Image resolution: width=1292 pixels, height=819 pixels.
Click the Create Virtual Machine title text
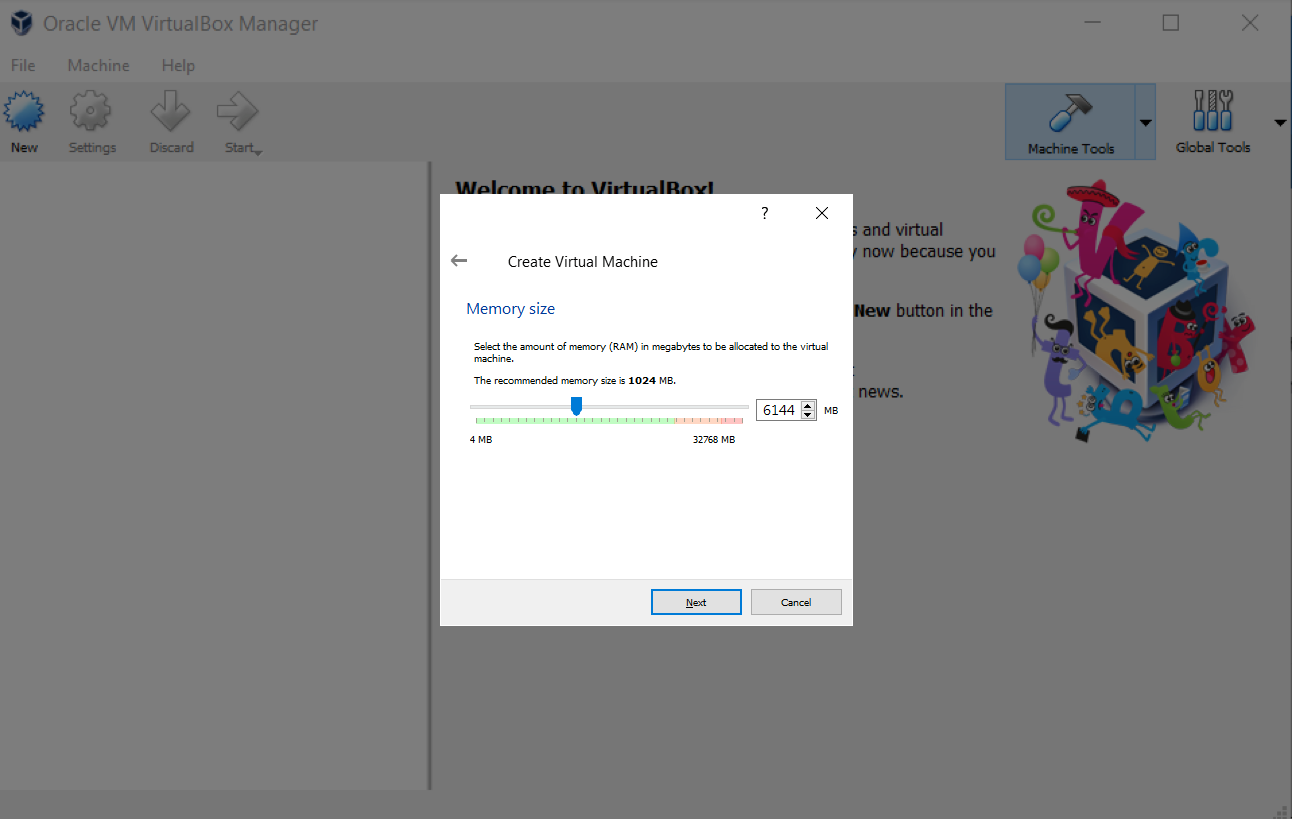click(x=583, y=262)
